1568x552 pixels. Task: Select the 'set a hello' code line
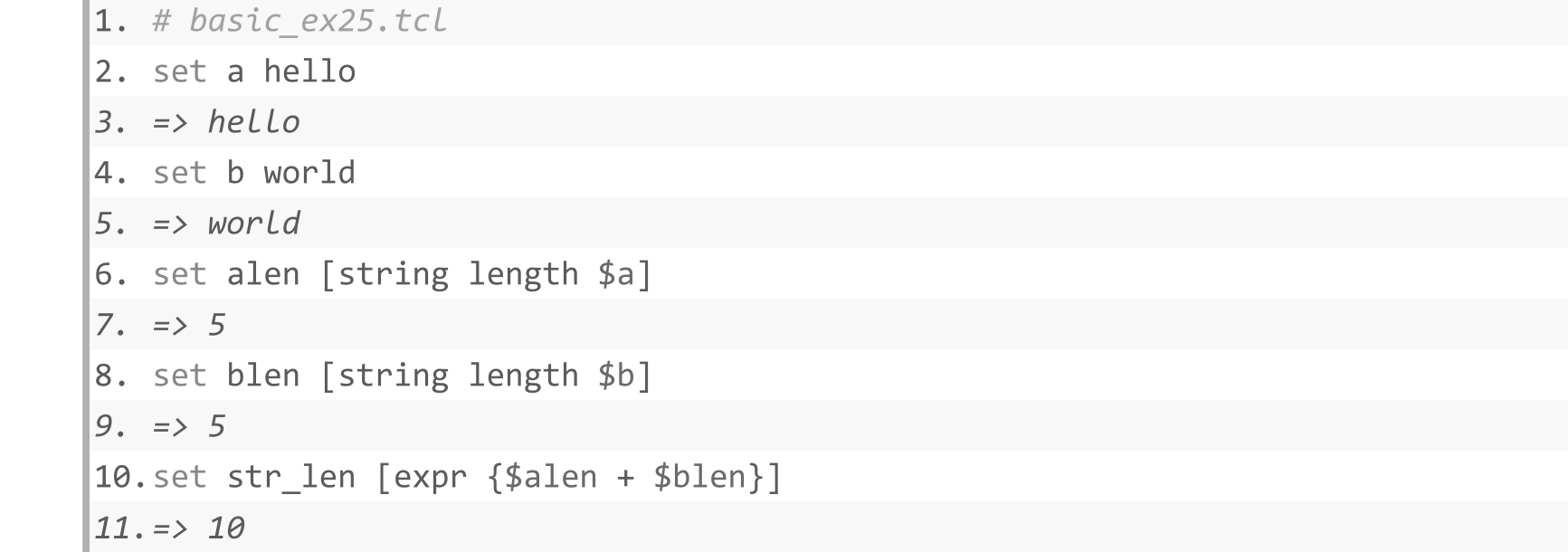(254, 71)
